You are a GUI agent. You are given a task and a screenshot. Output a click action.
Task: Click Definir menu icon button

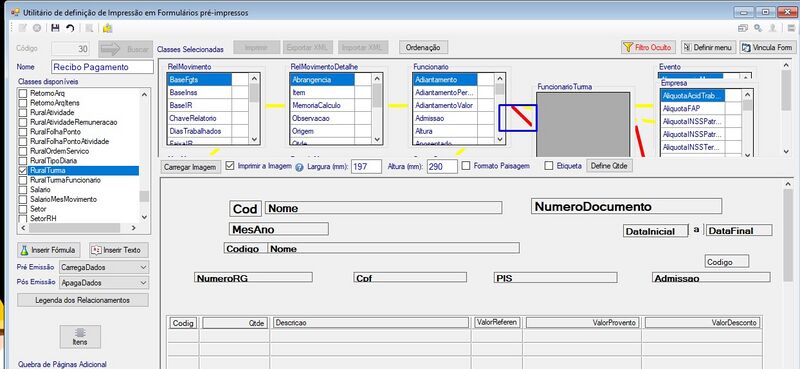(709, 47)
